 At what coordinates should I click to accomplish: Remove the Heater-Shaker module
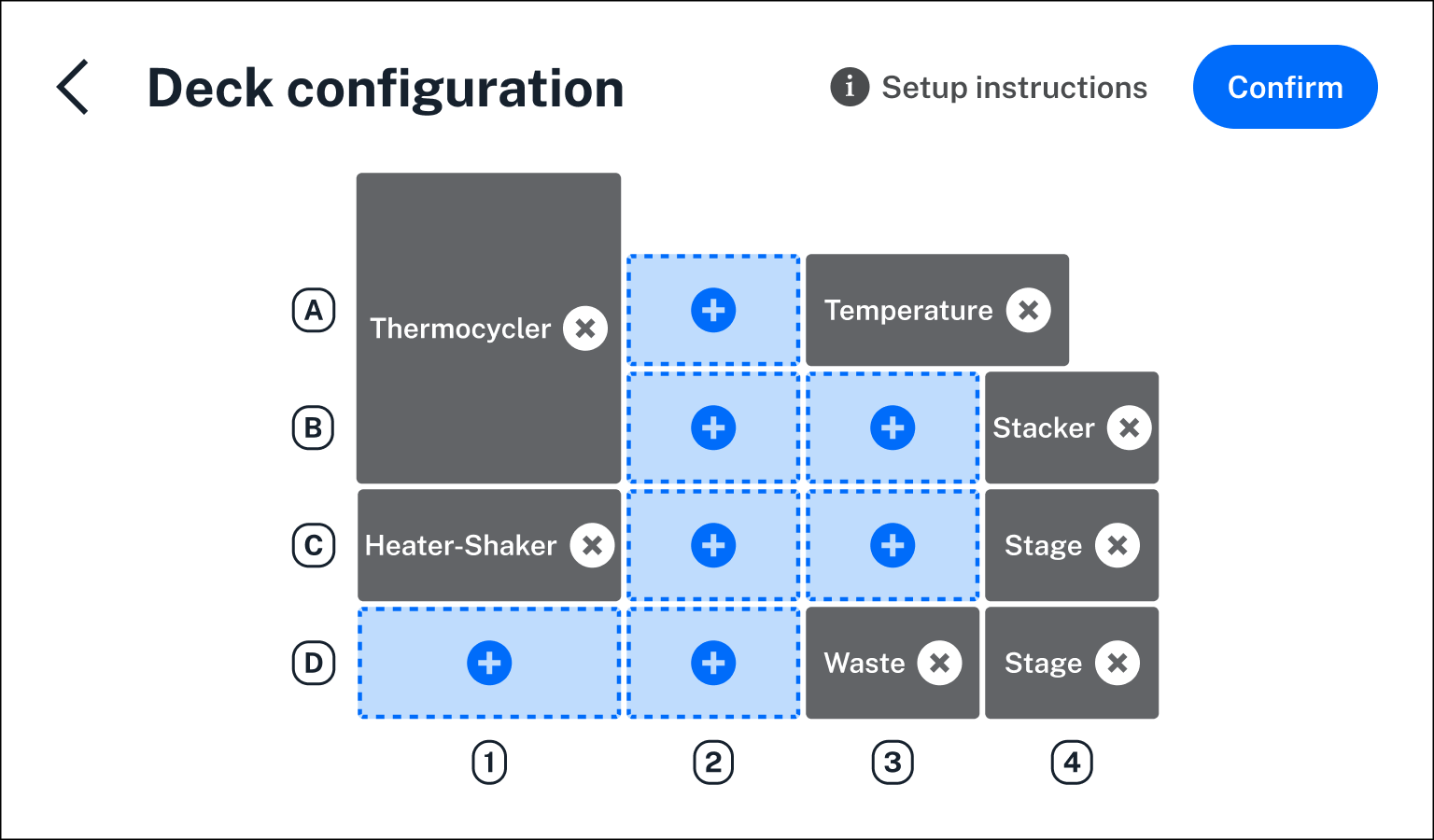[x=592, y=545]
